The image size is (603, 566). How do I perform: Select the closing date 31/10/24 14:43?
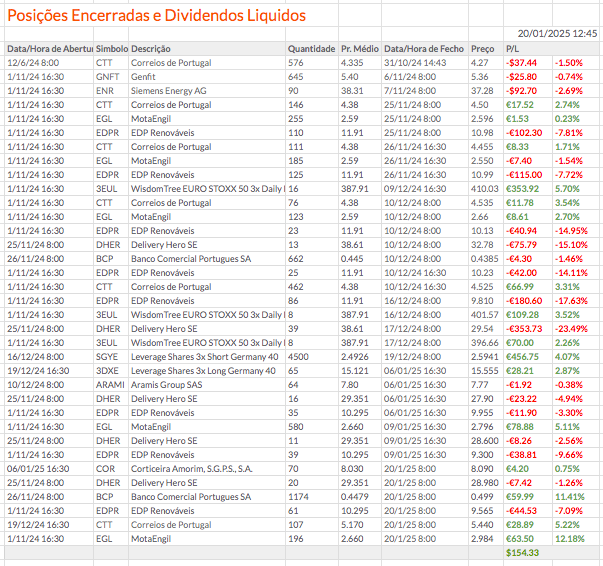click(x=415, y=63)
